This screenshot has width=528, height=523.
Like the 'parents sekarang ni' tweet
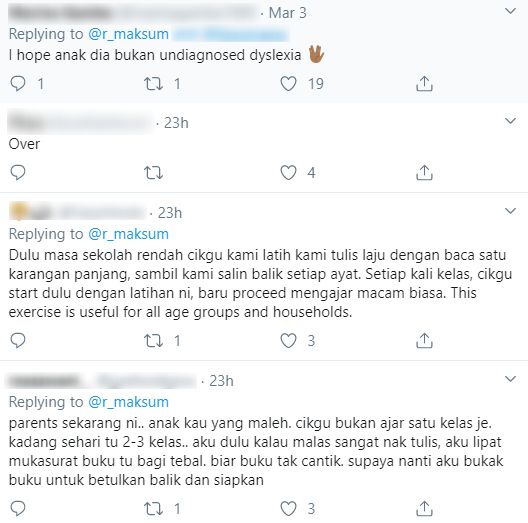pyautogui.click(x=289, y=508)
